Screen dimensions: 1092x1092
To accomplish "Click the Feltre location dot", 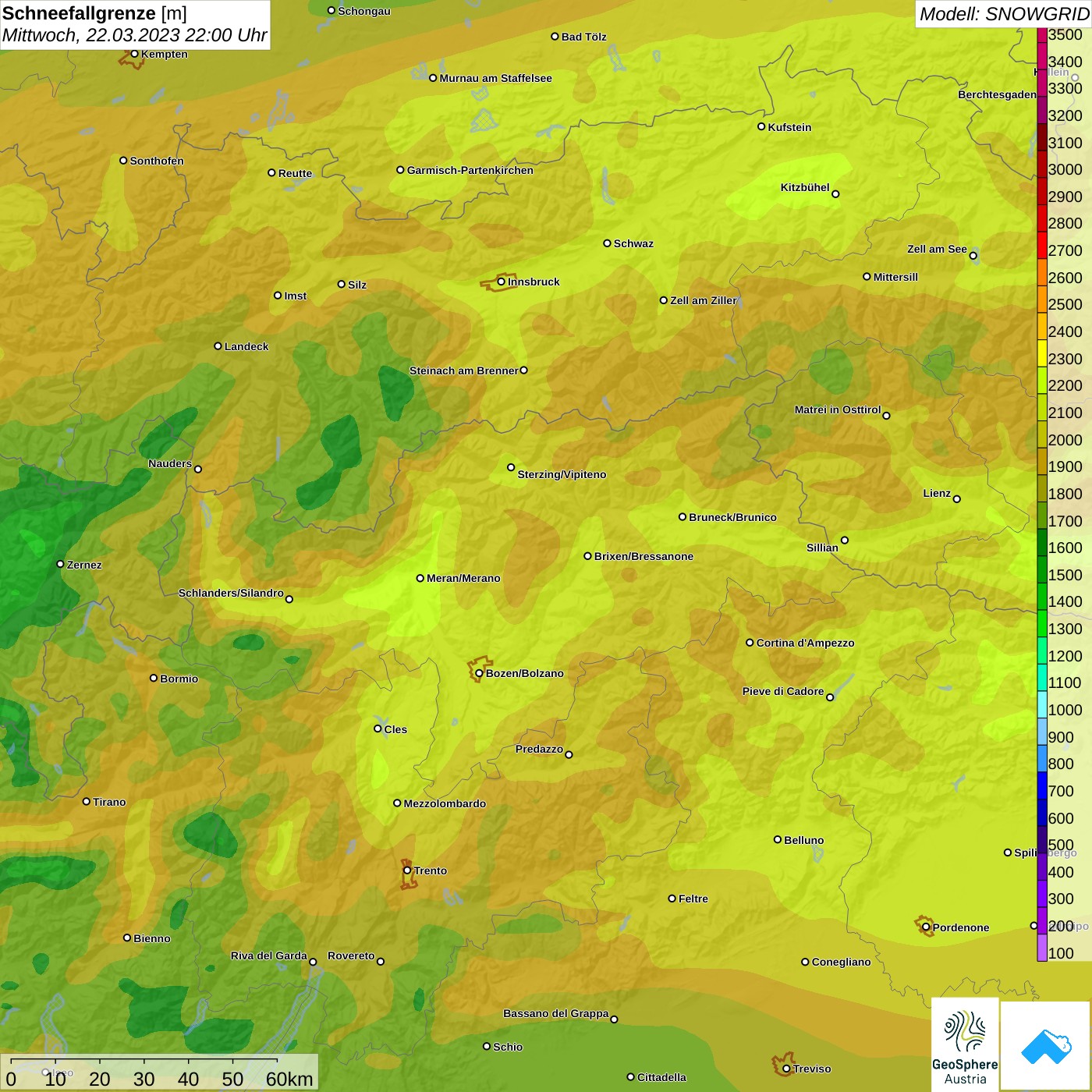I will click(672, 899).
